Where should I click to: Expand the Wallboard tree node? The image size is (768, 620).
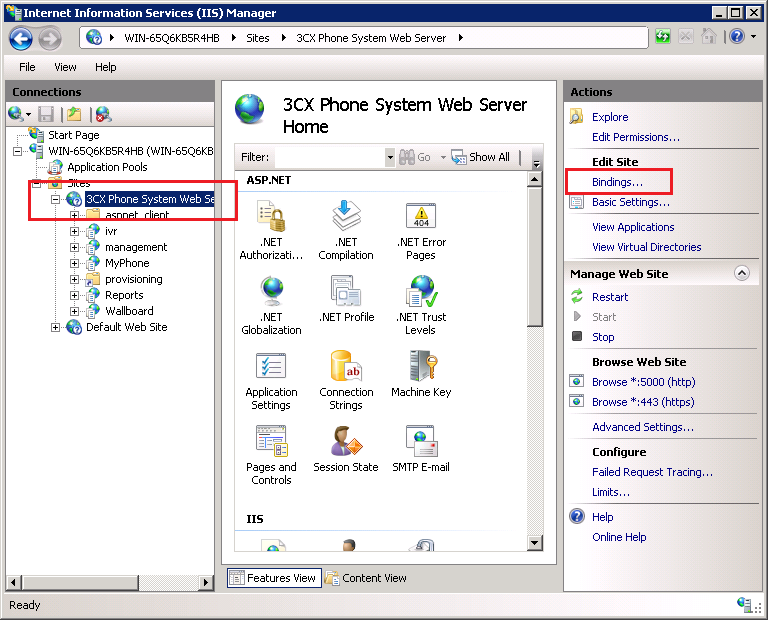pyautogui.click(x=74, y=311)
